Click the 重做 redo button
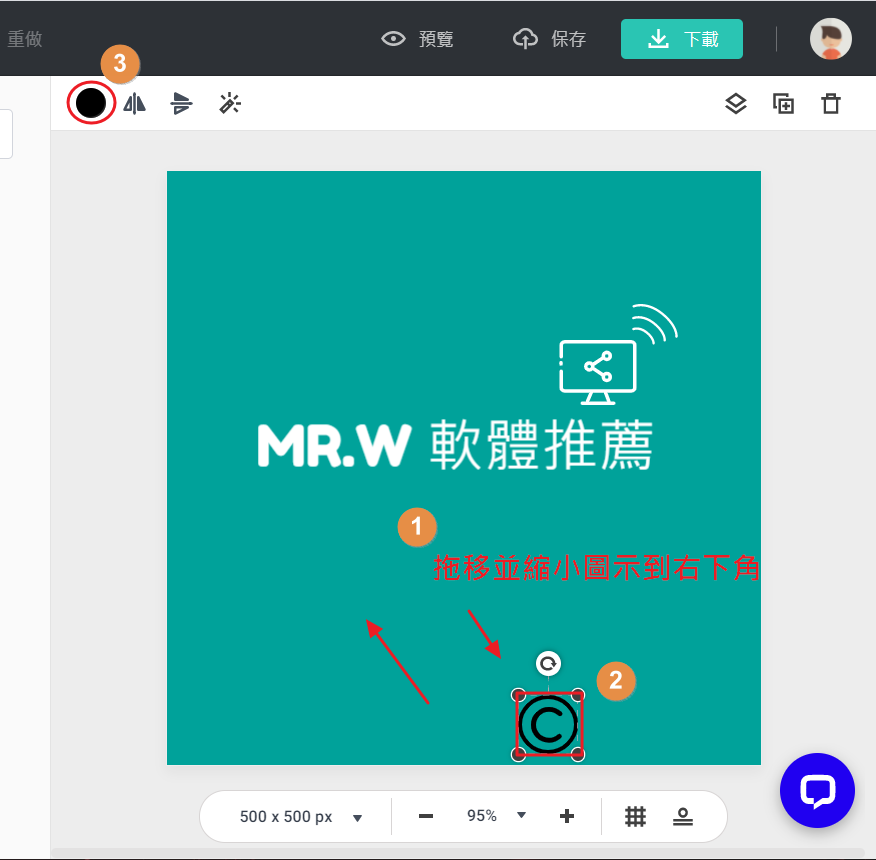This screenshot has width=876, height=860. (x=25, y=39)
